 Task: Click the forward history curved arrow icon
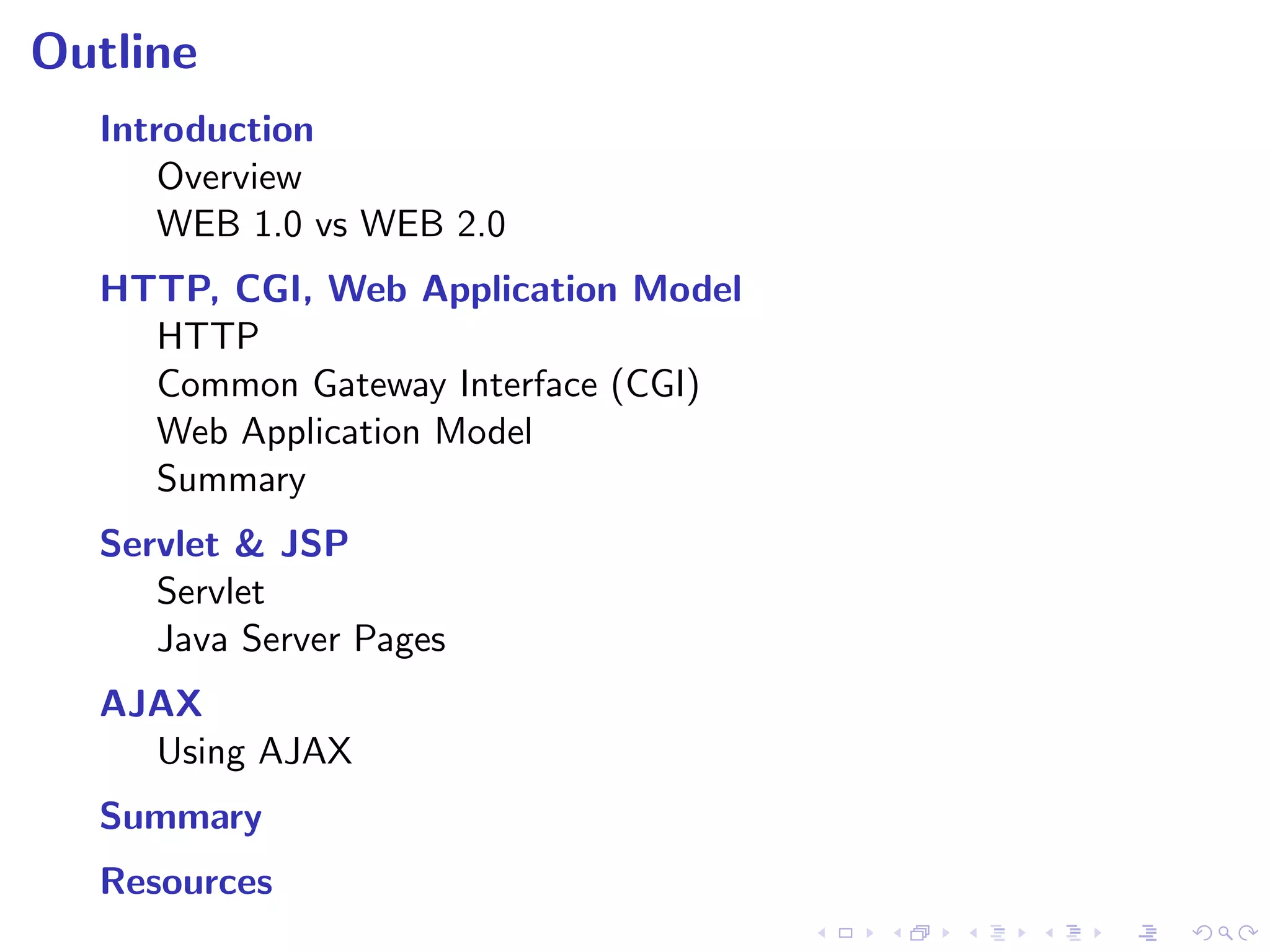tap(1247, 933)
